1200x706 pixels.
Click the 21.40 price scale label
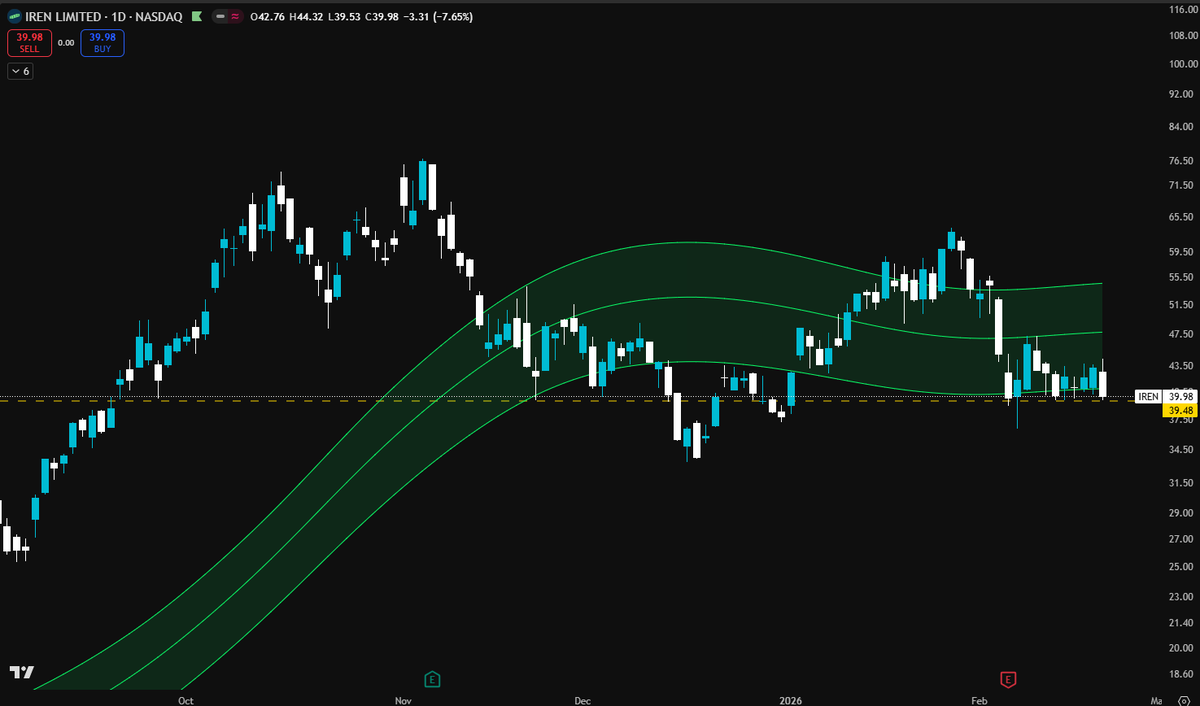(1182, 622)
